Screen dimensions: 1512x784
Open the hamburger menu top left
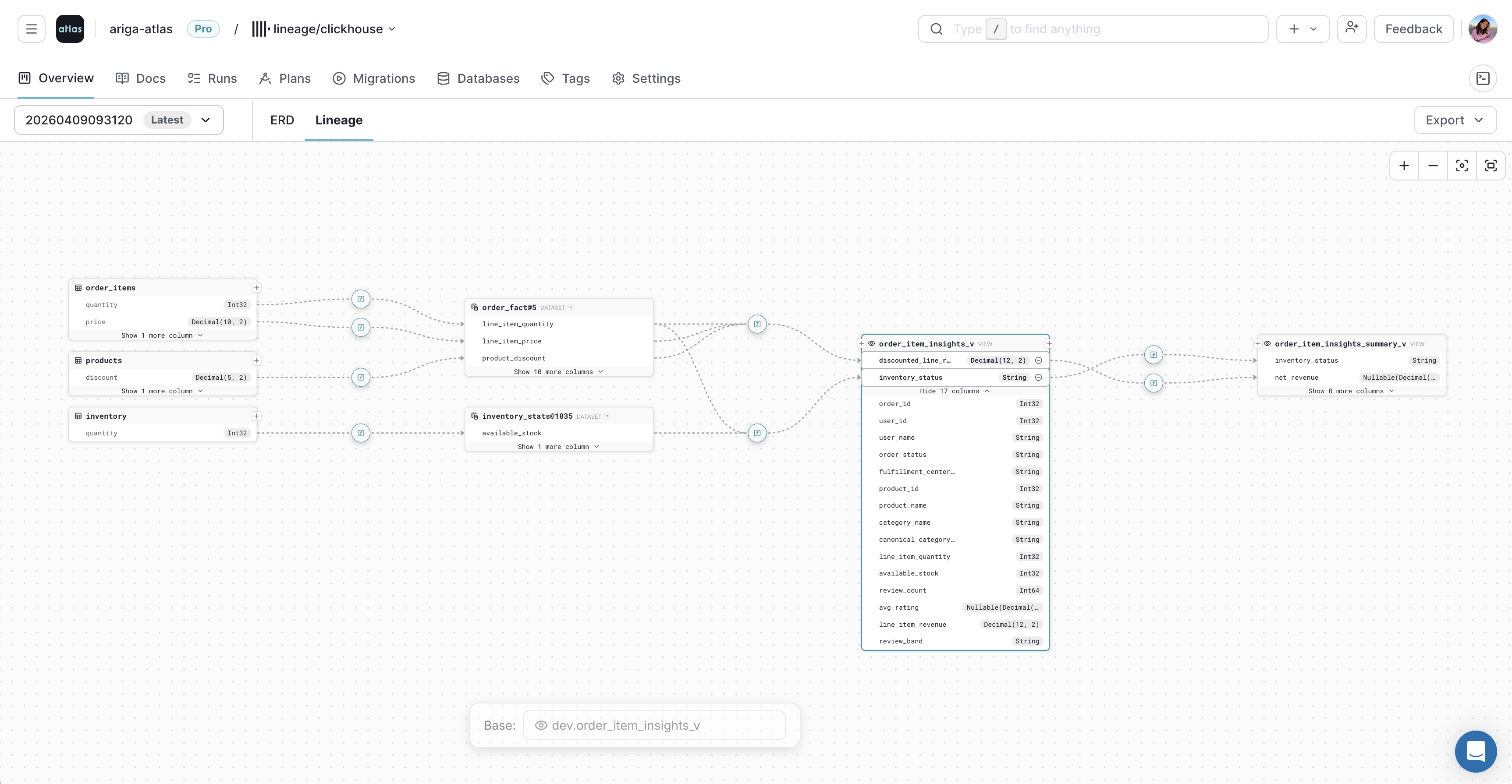coord(31,28)
